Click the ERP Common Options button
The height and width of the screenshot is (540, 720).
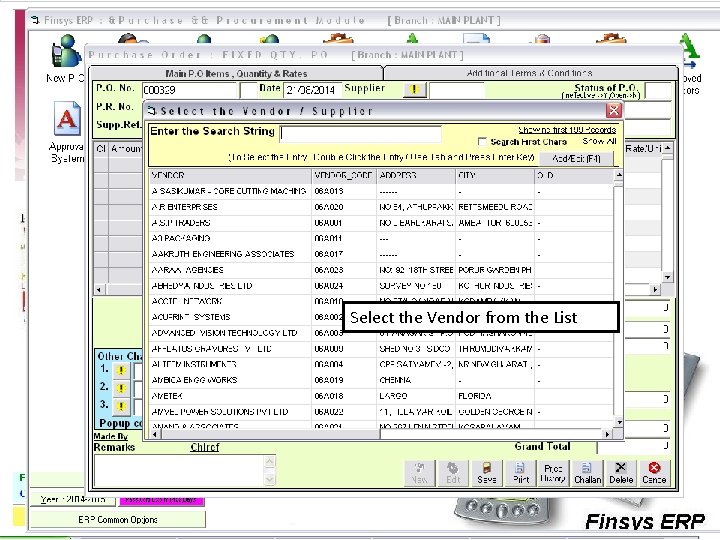(x=118, y=520)
